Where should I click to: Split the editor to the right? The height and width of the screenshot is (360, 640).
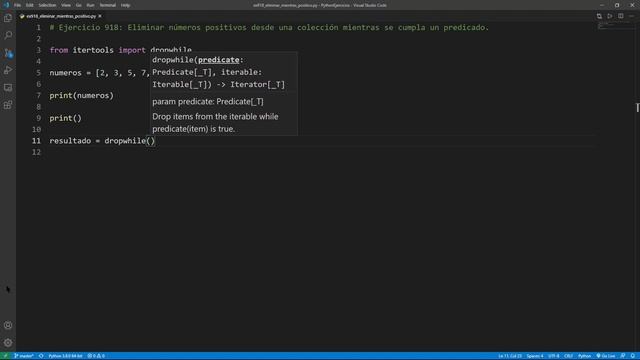coord(620,16)
